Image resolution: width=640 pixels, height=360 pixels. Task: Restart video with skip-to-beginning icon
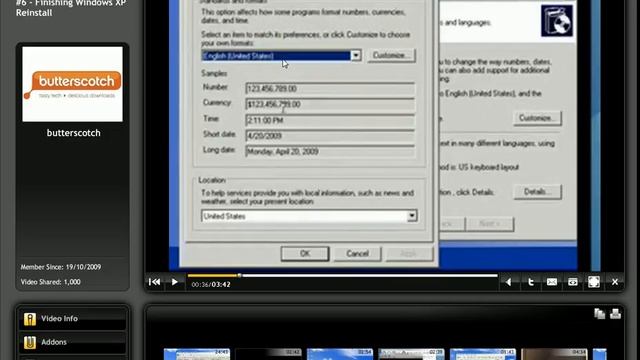point(154,282)
